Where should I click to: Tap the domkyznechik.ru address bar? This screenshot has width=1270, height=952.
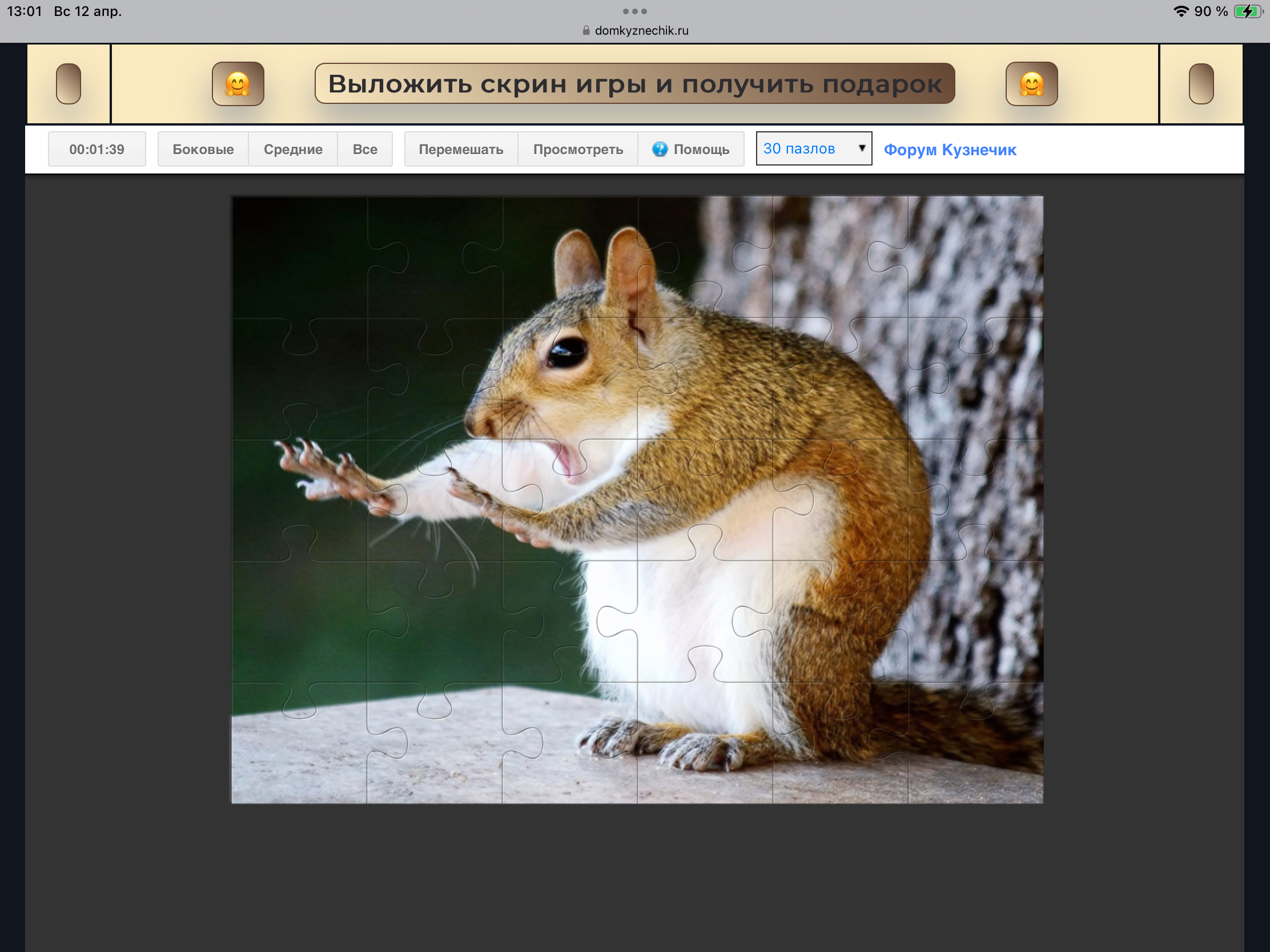pyautogui.click(x=641, y=30)
